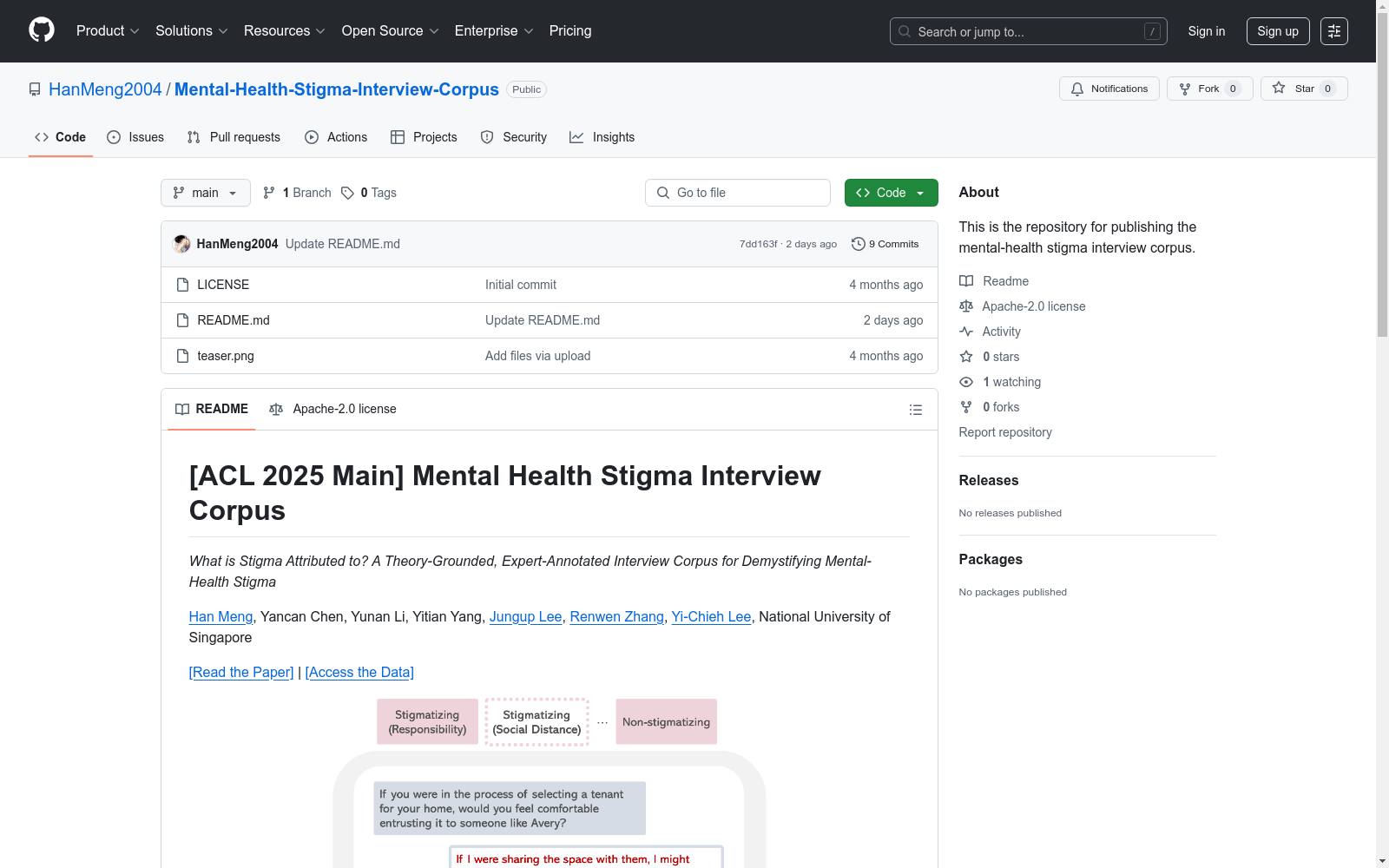This screenshot has width=1389, height=868.
Task: Open the Security tab
Action: [x=514, y=137]
